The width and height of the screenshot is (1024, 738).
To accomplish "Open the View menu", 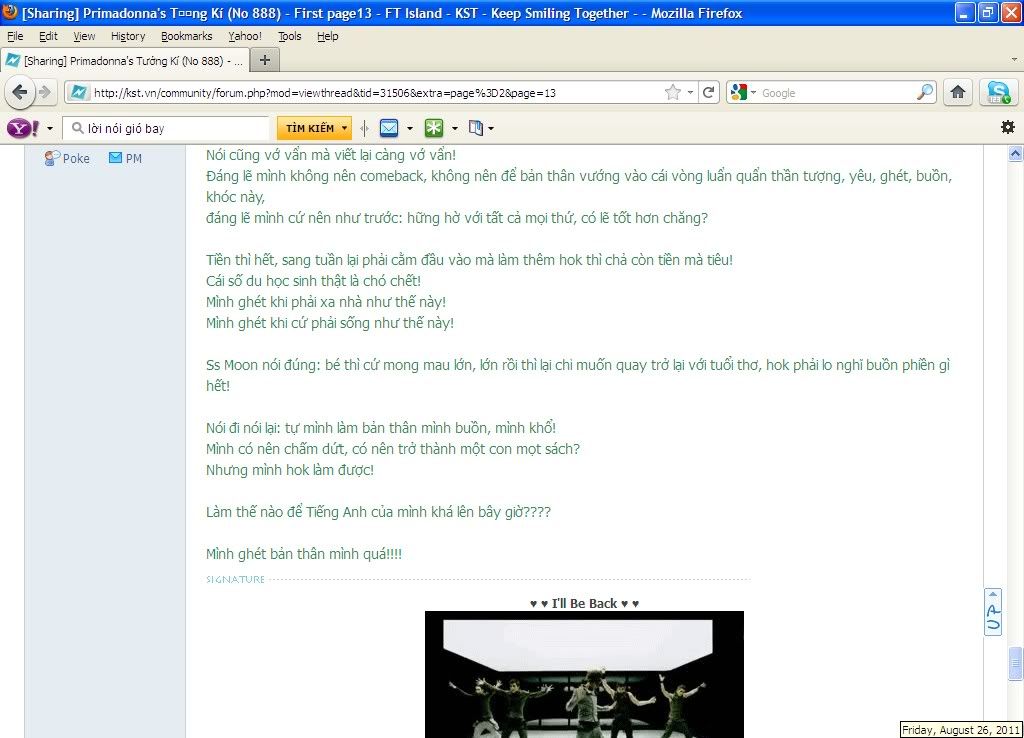I will point(84,36).
